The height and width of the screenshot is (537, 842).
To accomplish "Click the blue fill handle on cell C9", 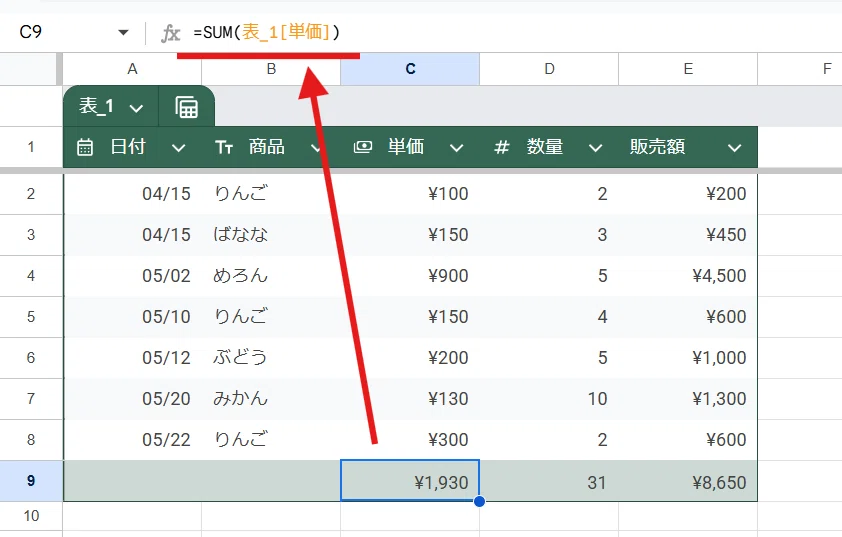I will [x=480, y=501].
